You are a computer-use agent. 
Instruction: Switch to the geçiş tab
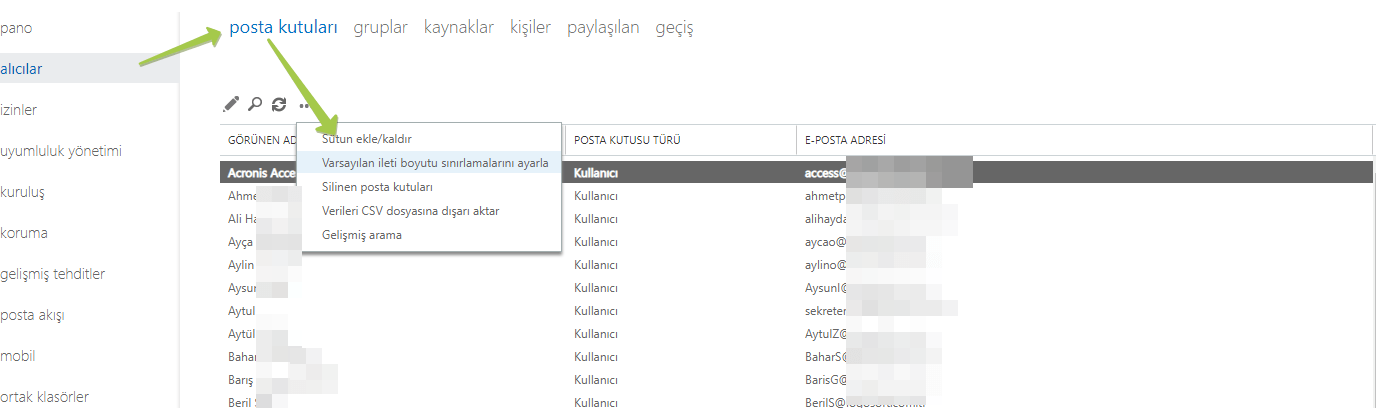pyautogui.click(x=674, y=27)
